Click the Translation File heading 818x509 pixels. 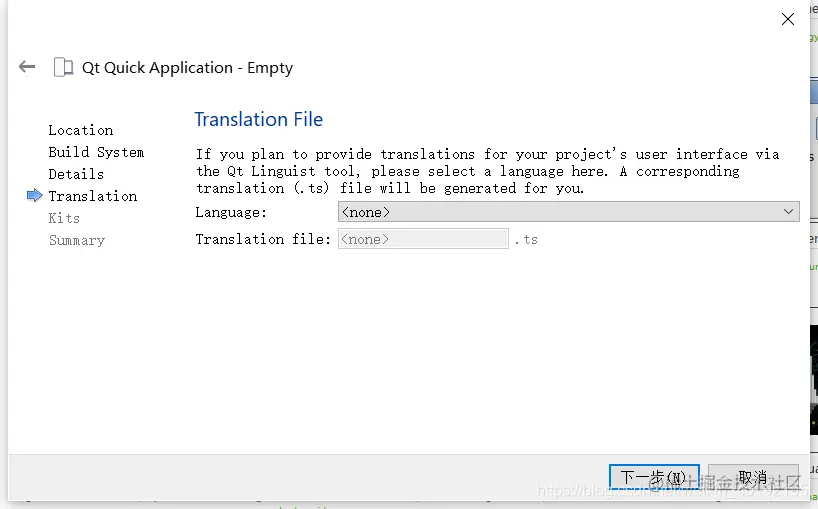(x=259, y=119)
